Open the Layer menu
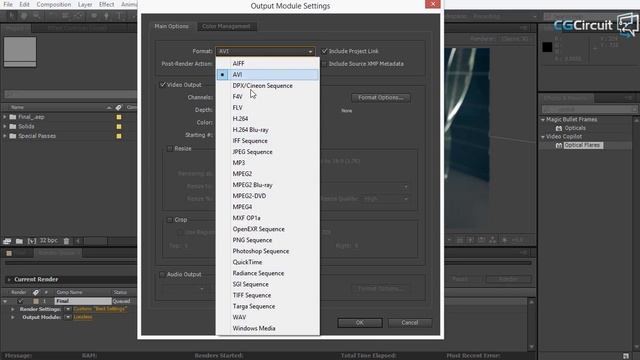This screenshot has width=640, height=360. pyautogui.click(x=85, y=4)
